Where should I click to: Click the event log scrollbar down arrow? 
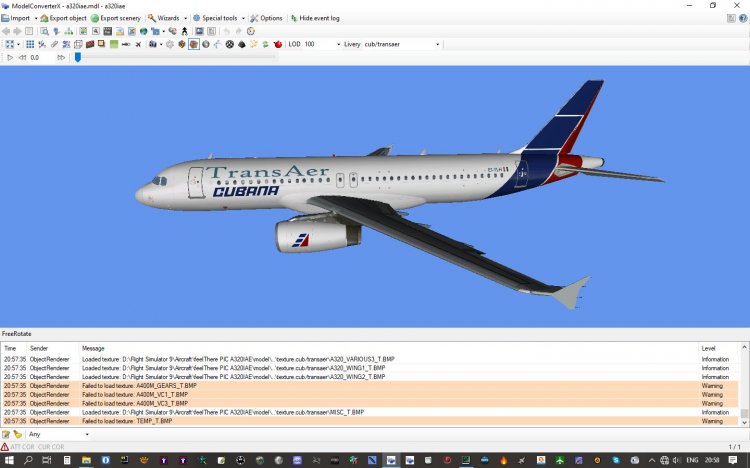coord(744,423)
